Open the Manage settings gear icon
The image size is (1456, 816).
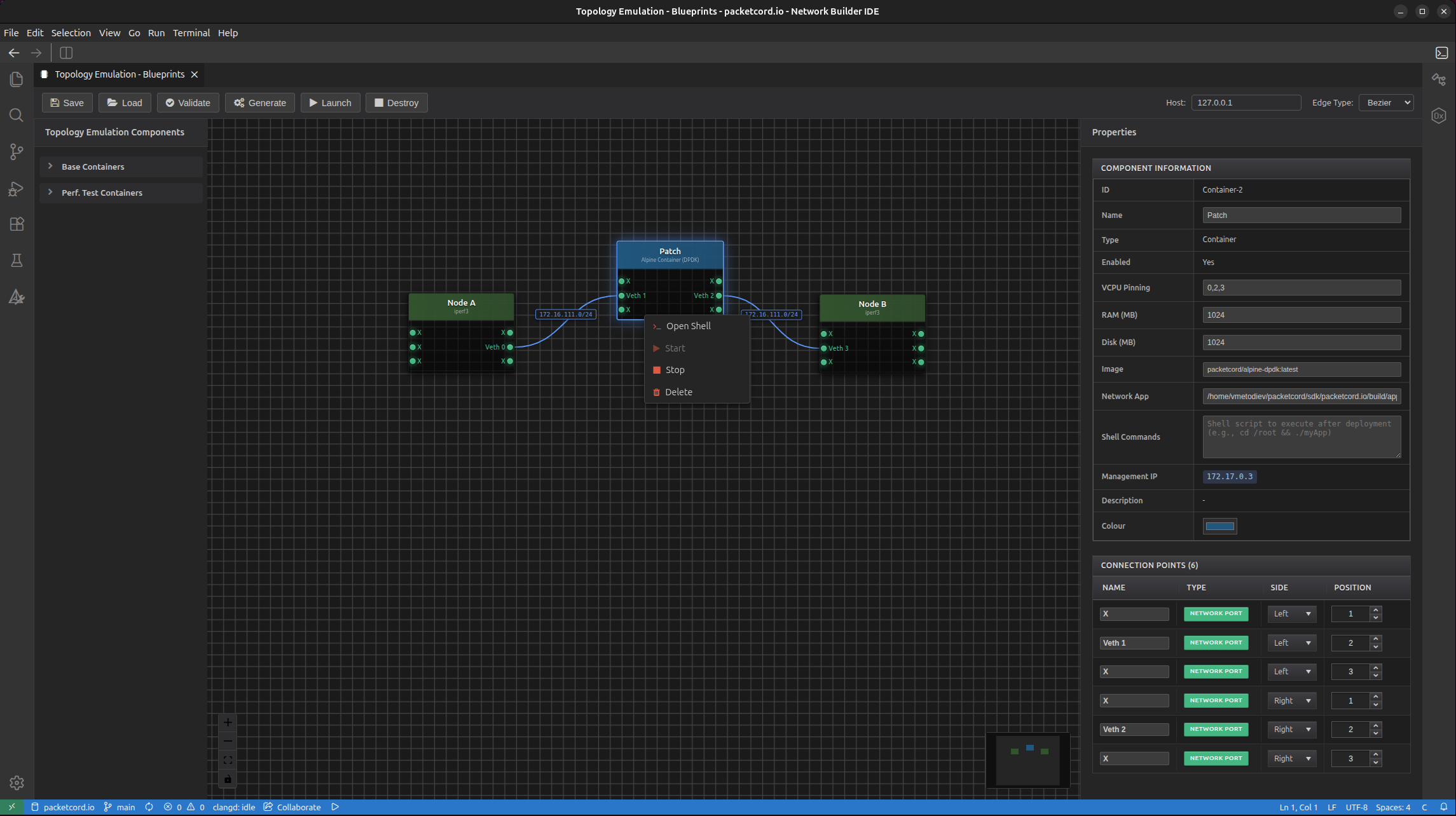pos(17,783)
